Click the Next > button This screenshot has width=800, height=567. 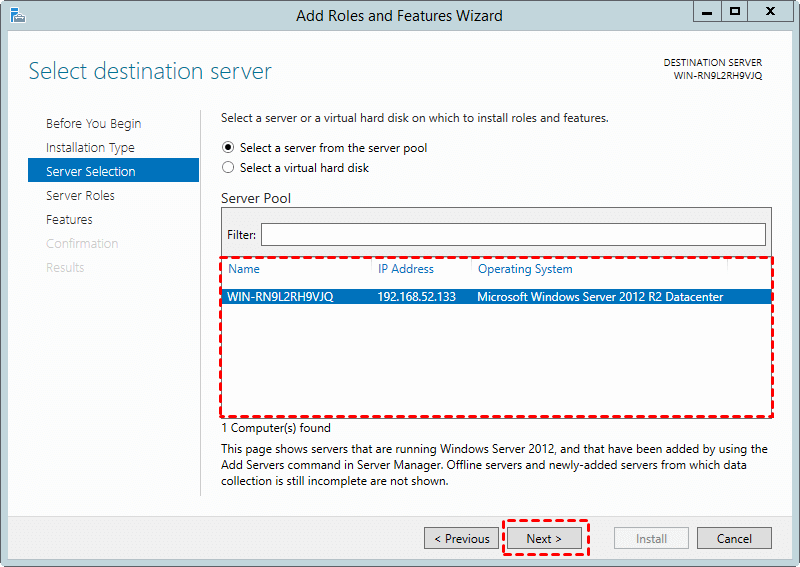tap(544, 538)
